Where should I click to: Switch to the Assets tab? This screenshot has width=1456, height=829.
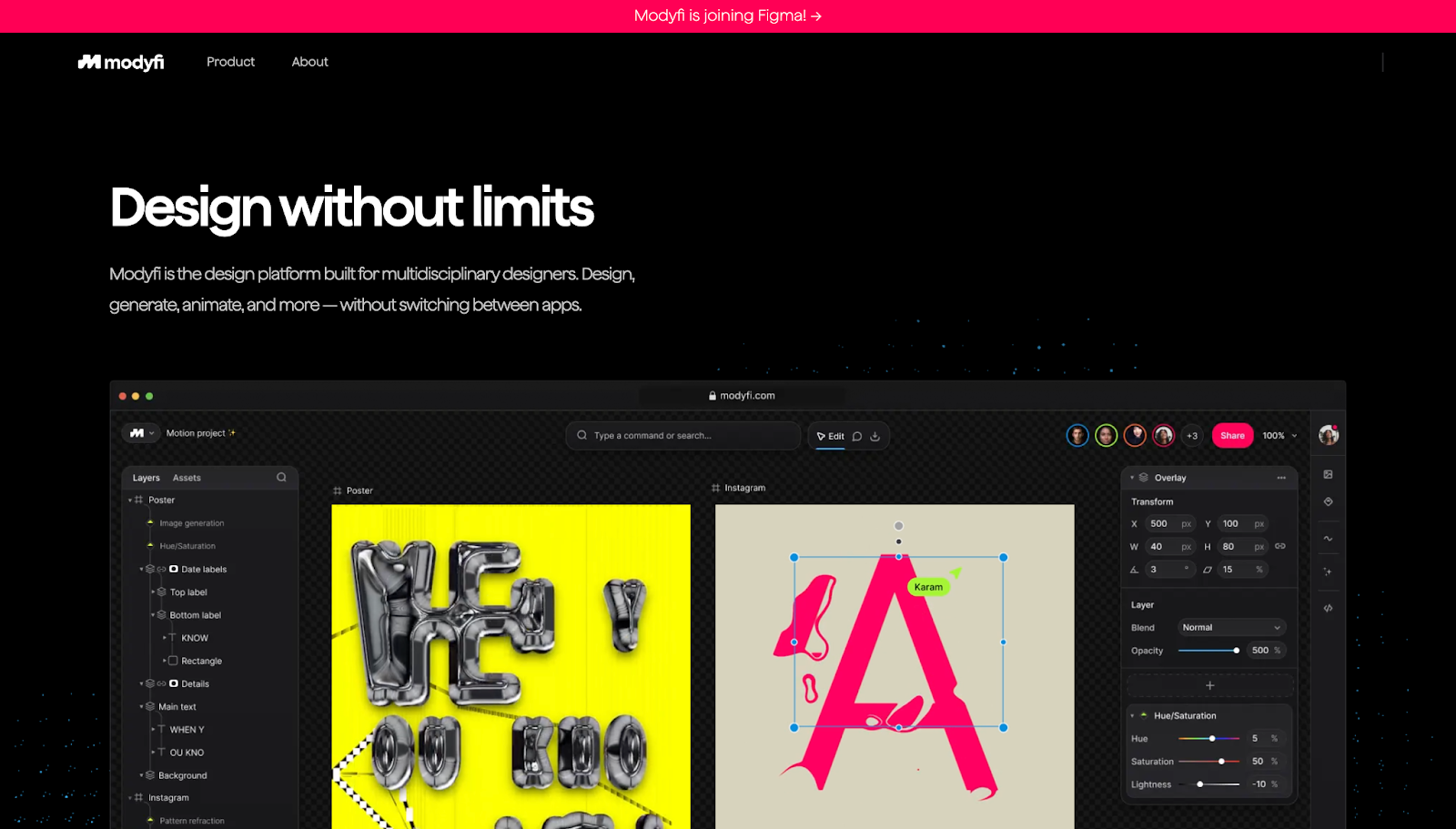coord(187,478)
